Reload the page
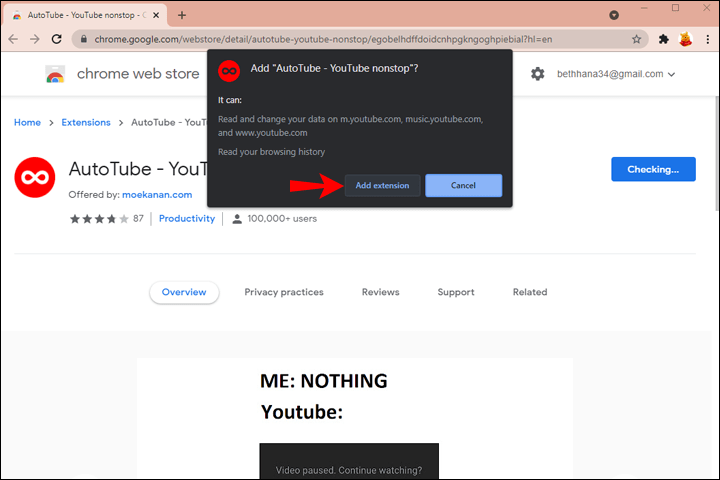Image resolution: width=720 pixels, height=480 pixels. [x=57, y=39]
